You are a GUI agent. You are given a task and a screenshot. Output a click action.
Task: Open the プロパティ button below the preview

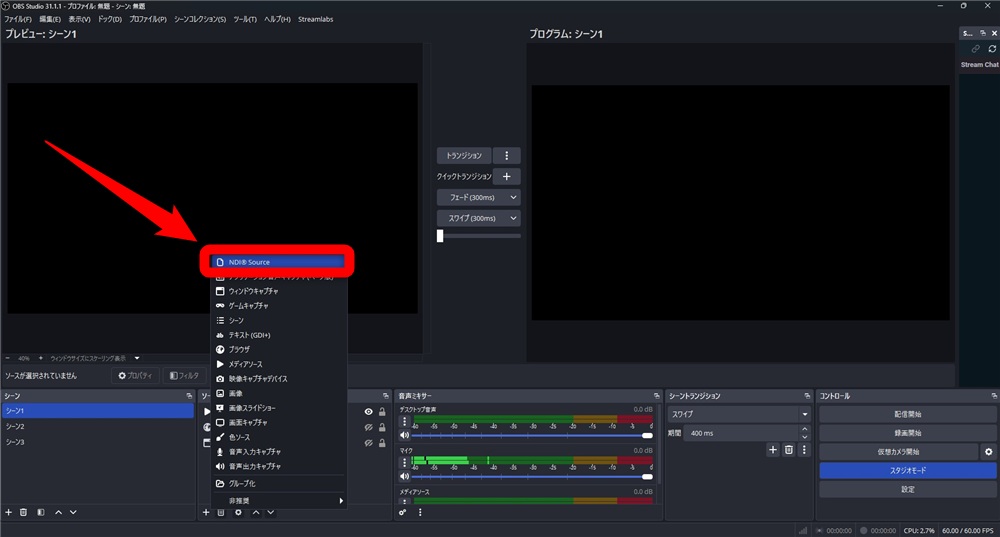135,376
